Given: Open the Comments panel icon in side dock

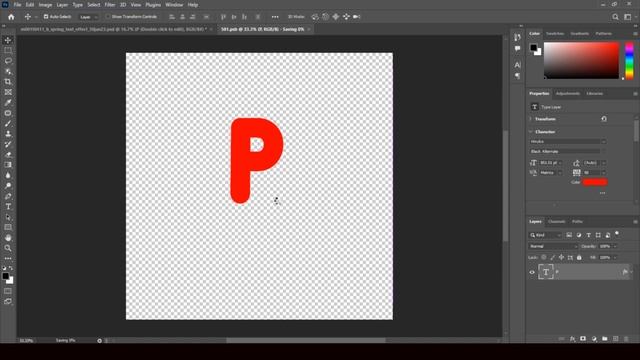Looking at the screenshot, I should (x=518, y=49).
